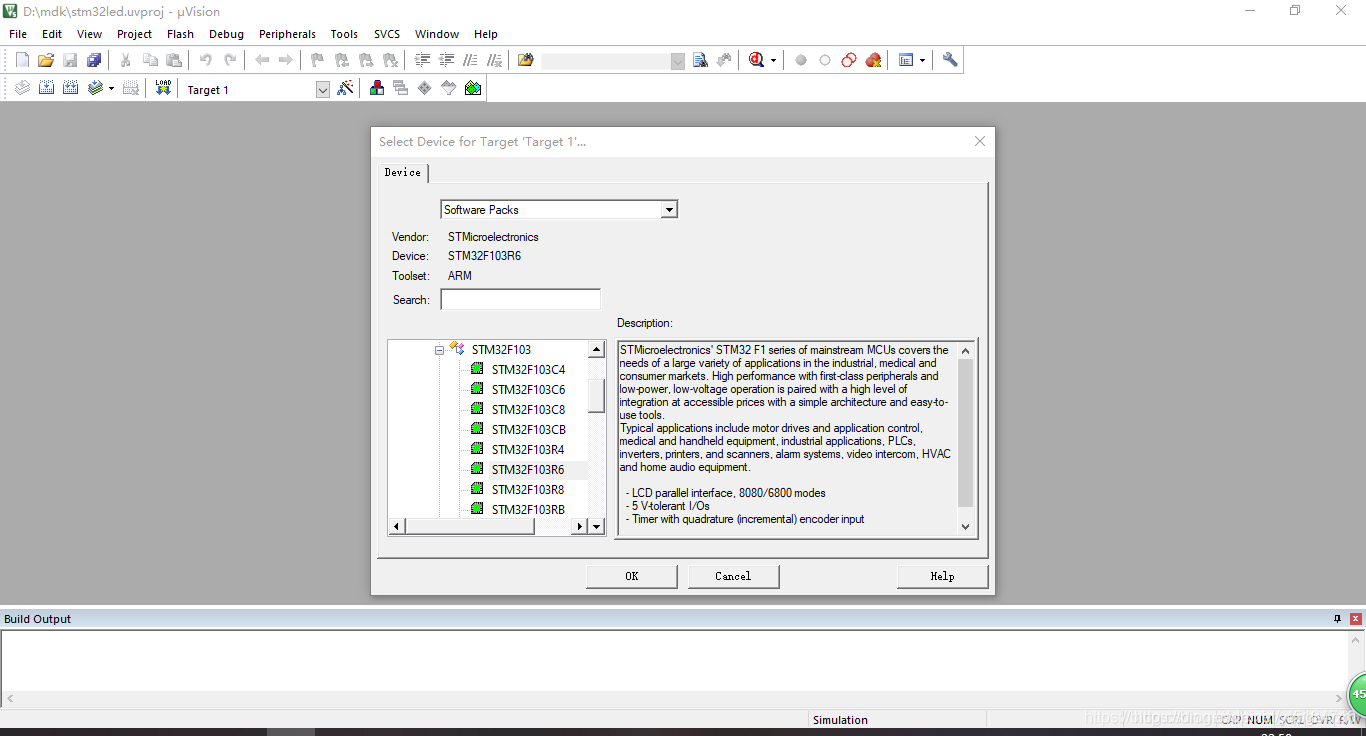Open the Help button in dialog

coord(942,576)
